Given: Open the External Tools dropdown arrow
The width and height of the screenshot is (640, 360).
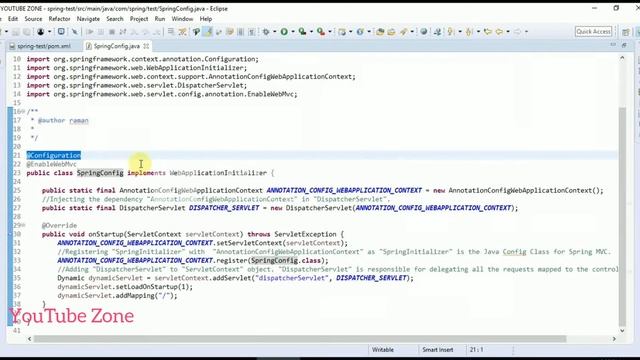Looking at the screenshot, I should [x=330, y=31].
